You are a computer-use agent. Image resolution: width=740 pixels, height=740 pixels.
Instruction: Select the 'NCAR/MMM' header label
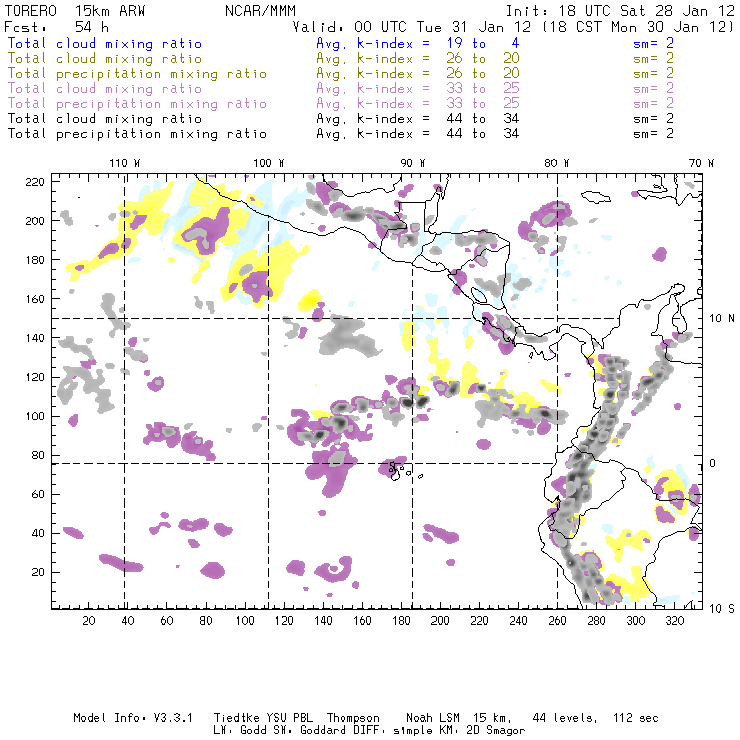(261, 11)
